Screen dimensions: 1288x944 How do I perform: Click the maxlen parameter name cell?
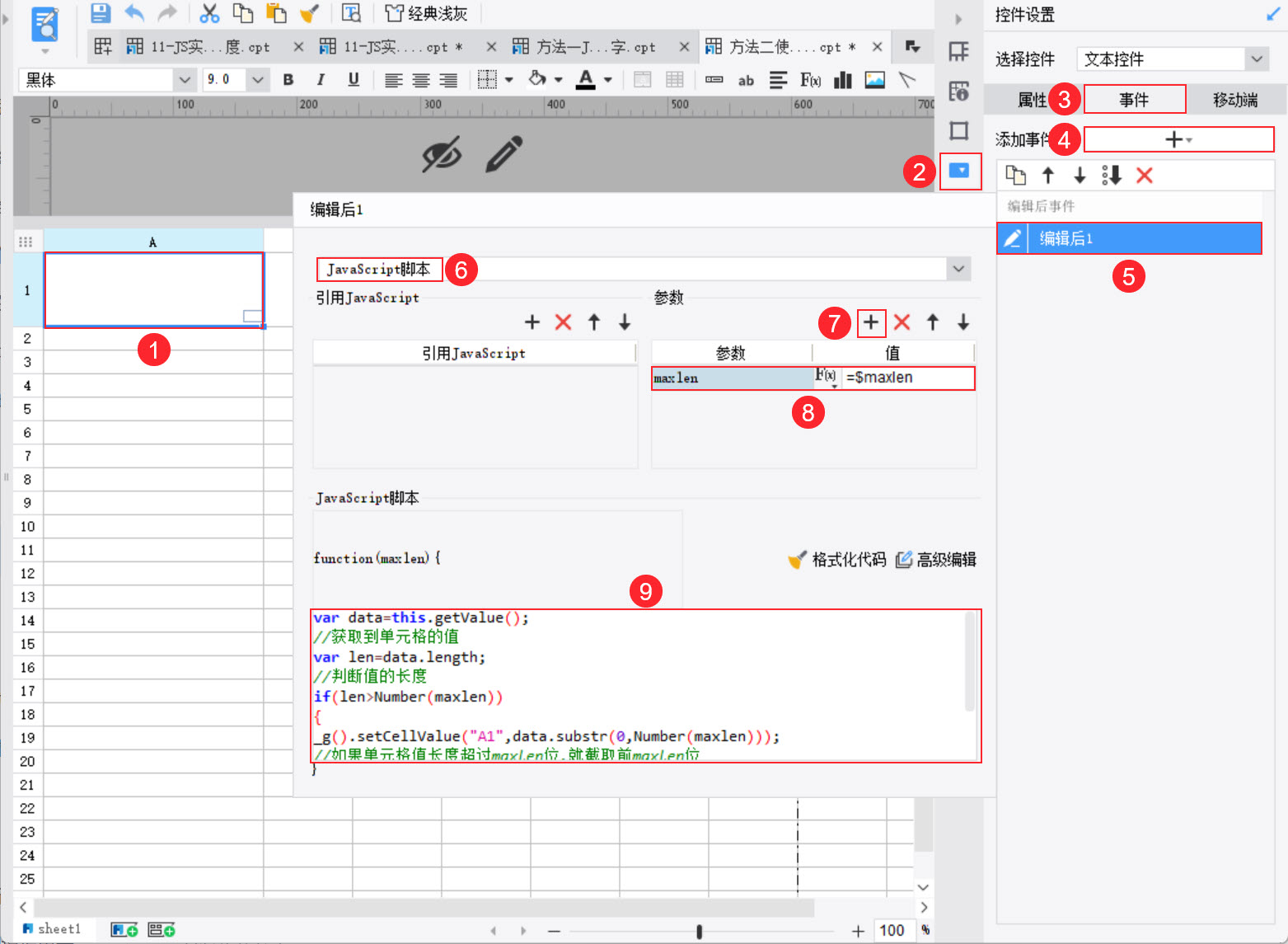[733, 378]
